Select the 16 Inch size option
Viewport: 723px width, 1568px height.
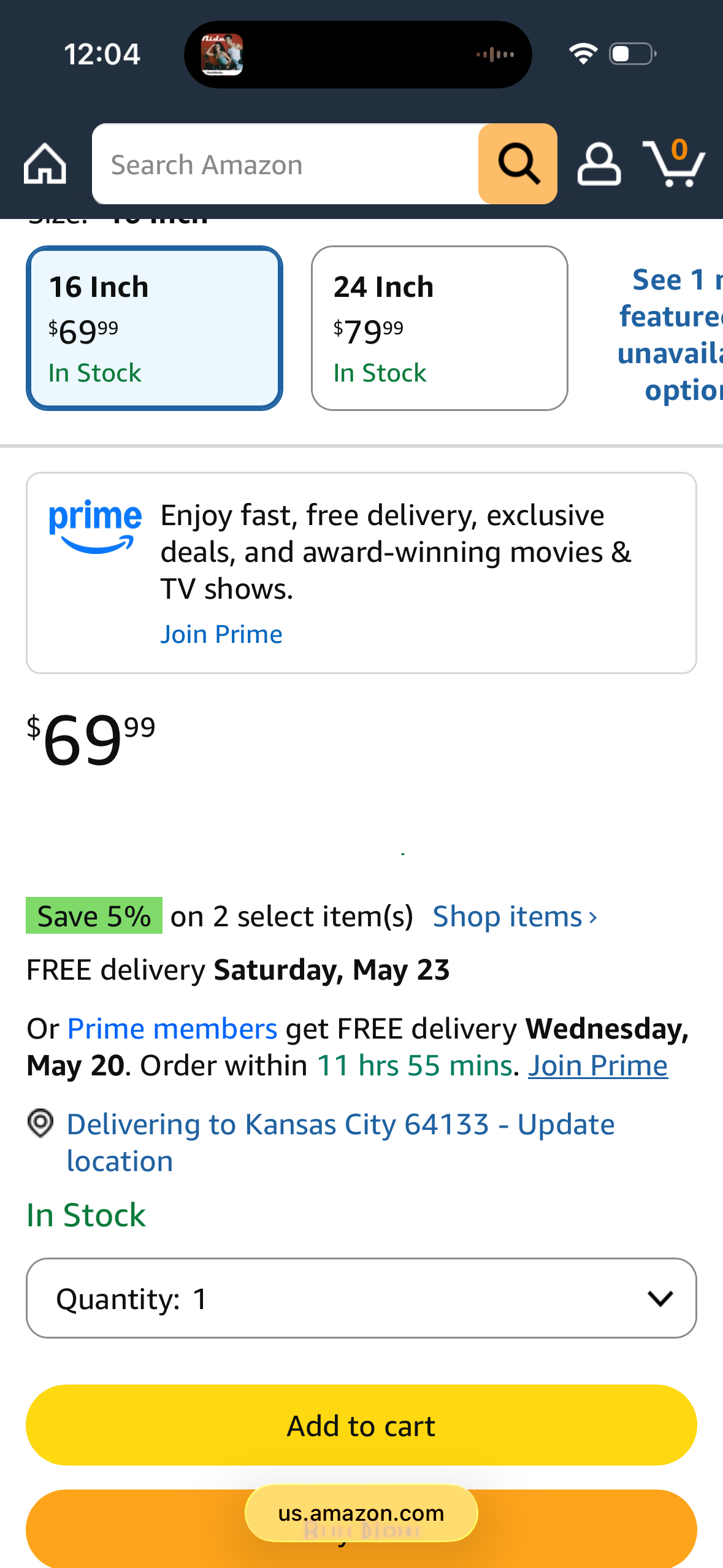click(x=155, y=328)
